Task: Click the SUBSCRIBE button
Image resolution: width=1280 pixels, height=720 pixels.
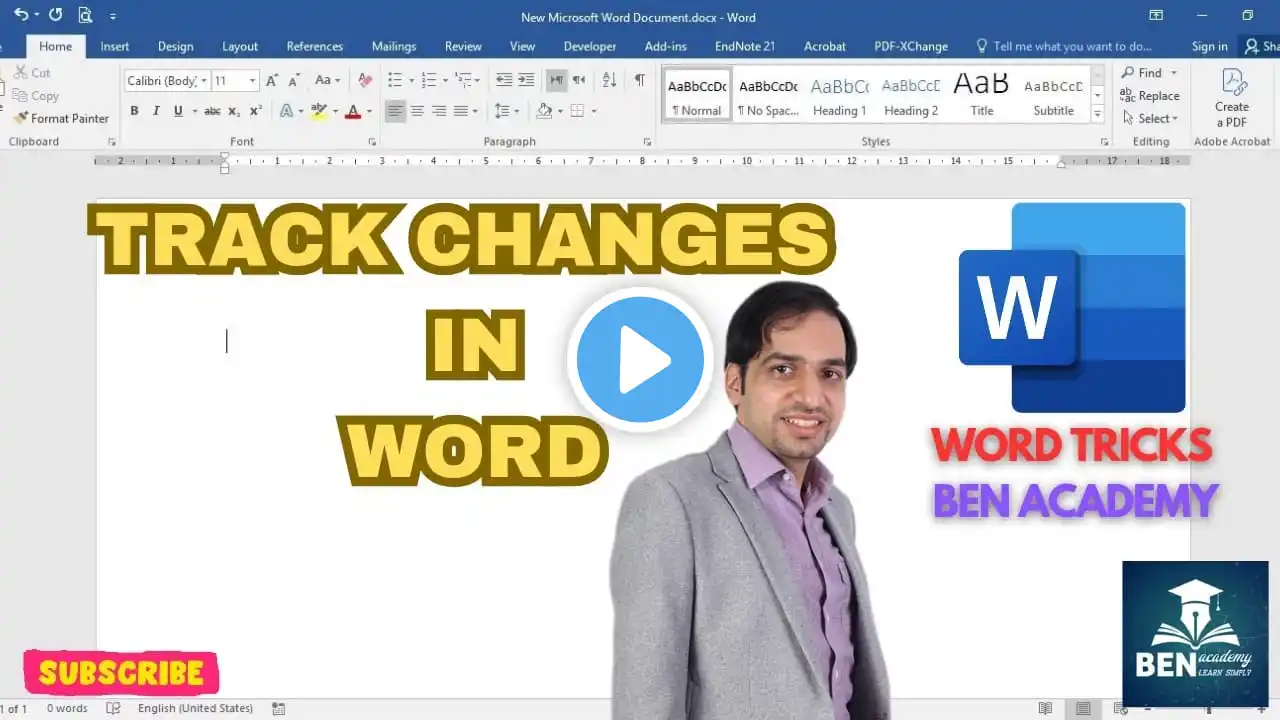Action: (122, 673)
